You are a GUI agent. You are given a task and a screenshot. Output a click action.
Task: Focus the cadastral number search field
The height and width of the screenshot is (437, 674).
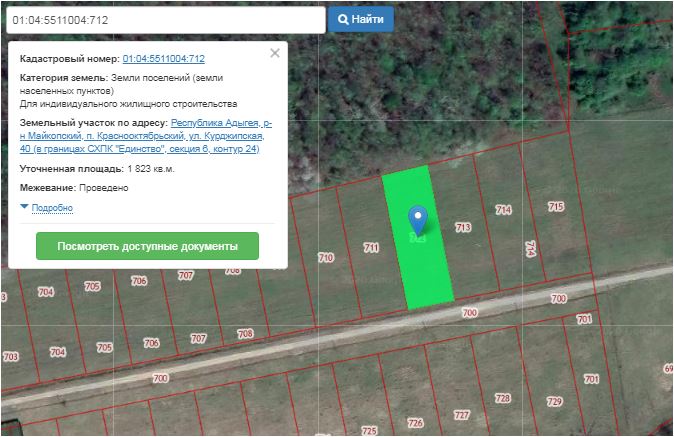163,20
